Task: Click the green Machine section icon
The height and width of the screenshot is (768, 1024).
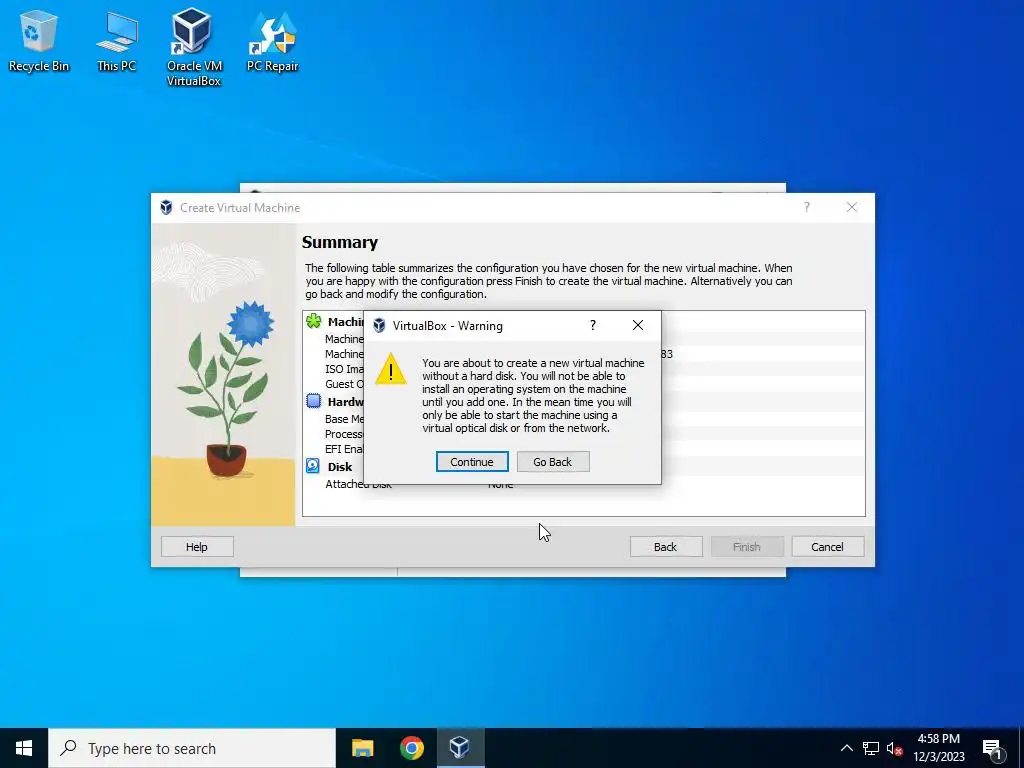Action: [x=313, y=321]
